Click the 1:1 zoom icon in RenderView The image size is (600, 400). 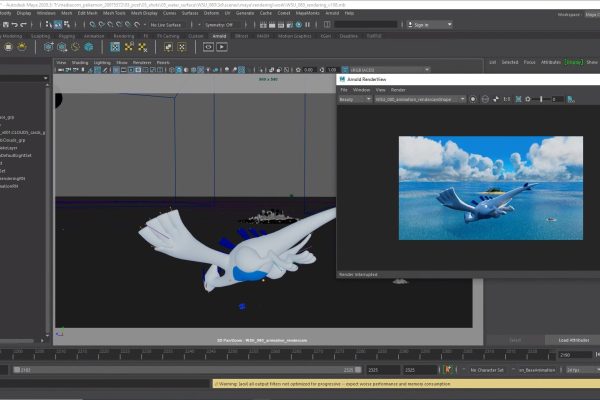click(x=507, y=99)
